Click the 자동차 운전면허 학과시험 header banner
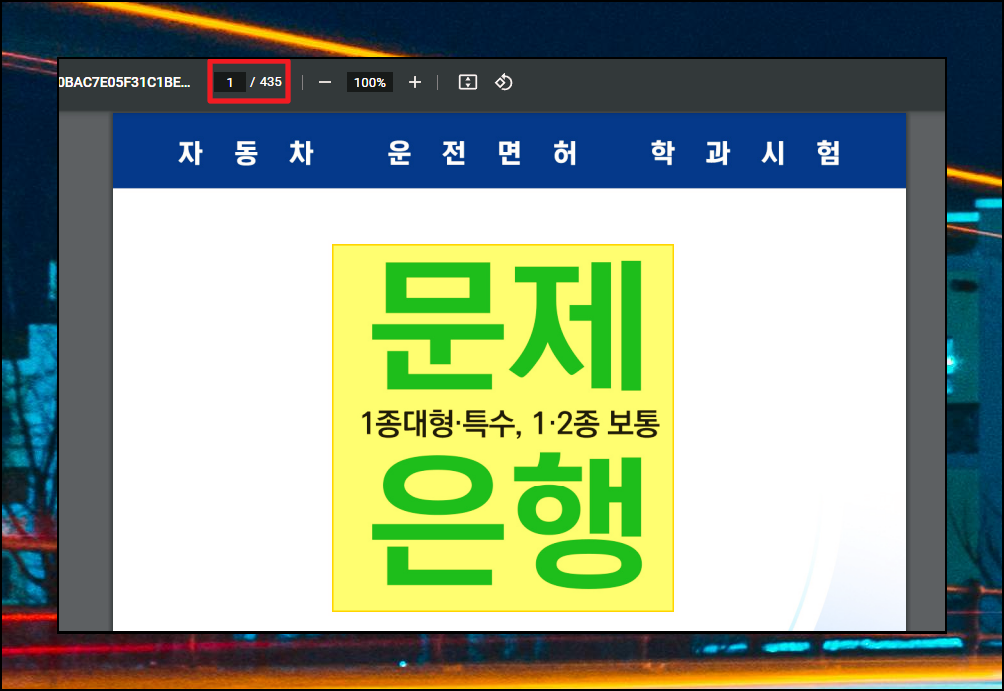The image size is (1004, 691). click(509, 150)
